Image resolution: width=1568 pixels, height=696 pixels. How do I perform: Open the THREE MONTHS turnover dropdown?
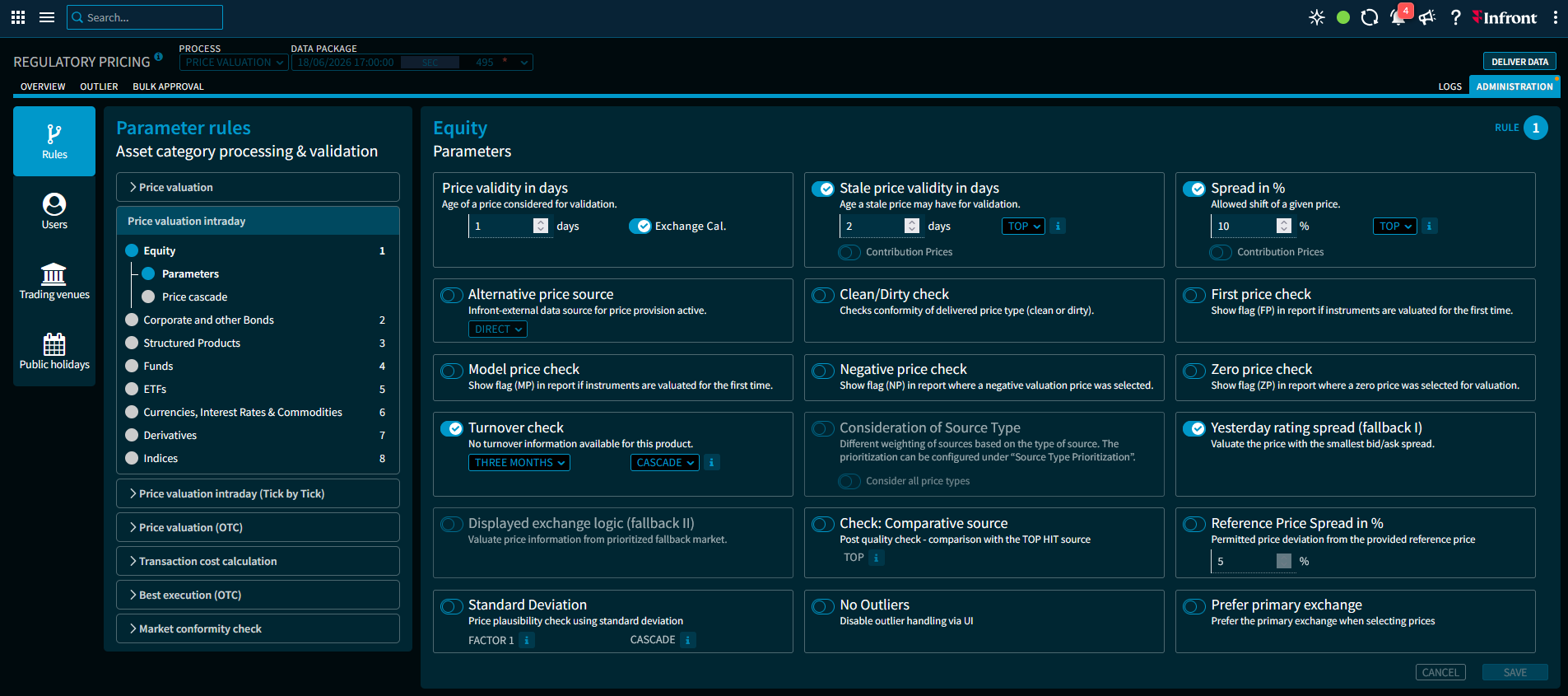519,463
